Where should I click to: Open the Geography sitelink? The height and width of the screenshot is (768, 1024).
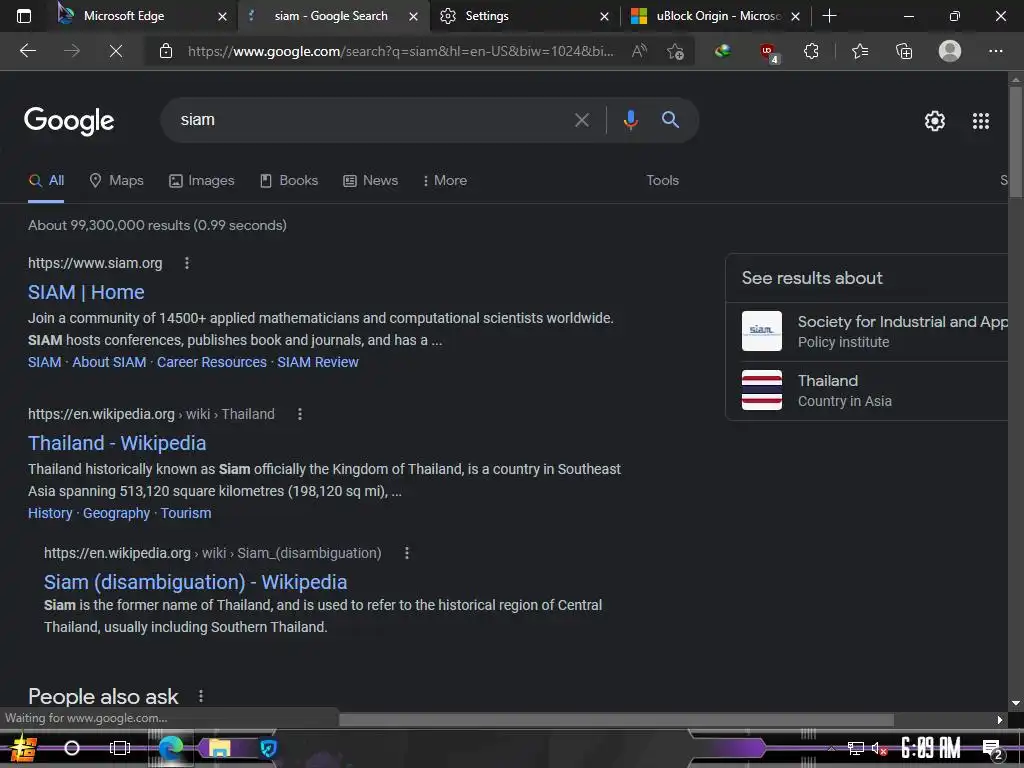pos(116,513)
